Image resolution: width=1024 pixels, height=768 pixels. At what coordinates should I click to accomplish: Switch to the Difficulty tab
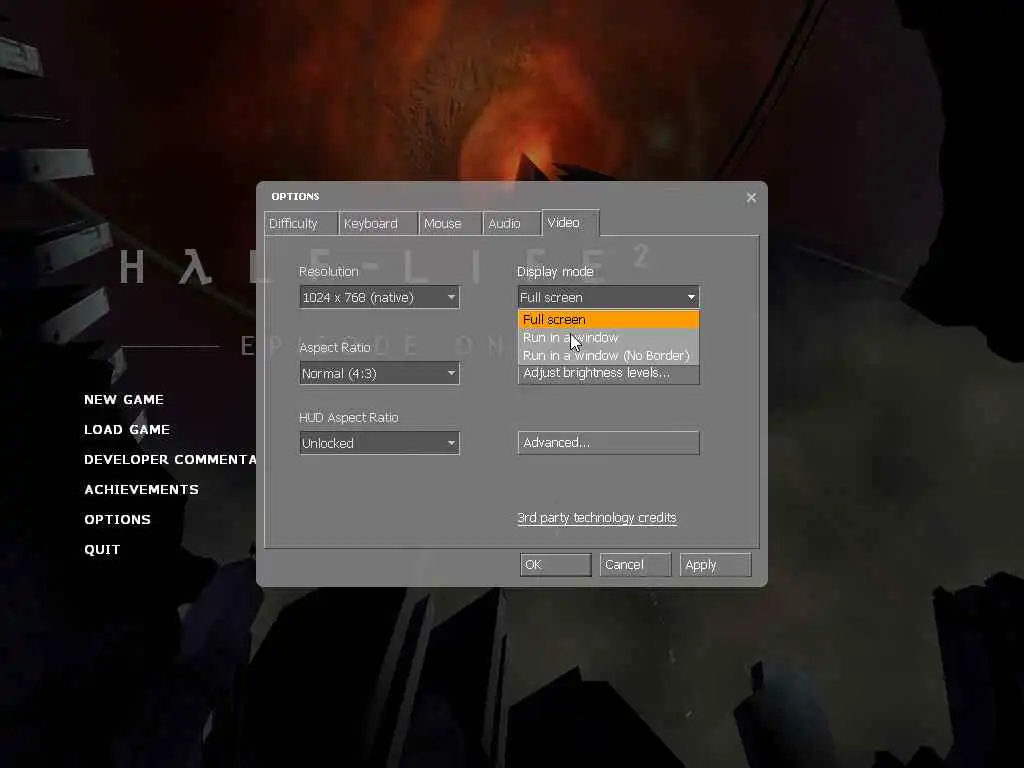point(301,223)
